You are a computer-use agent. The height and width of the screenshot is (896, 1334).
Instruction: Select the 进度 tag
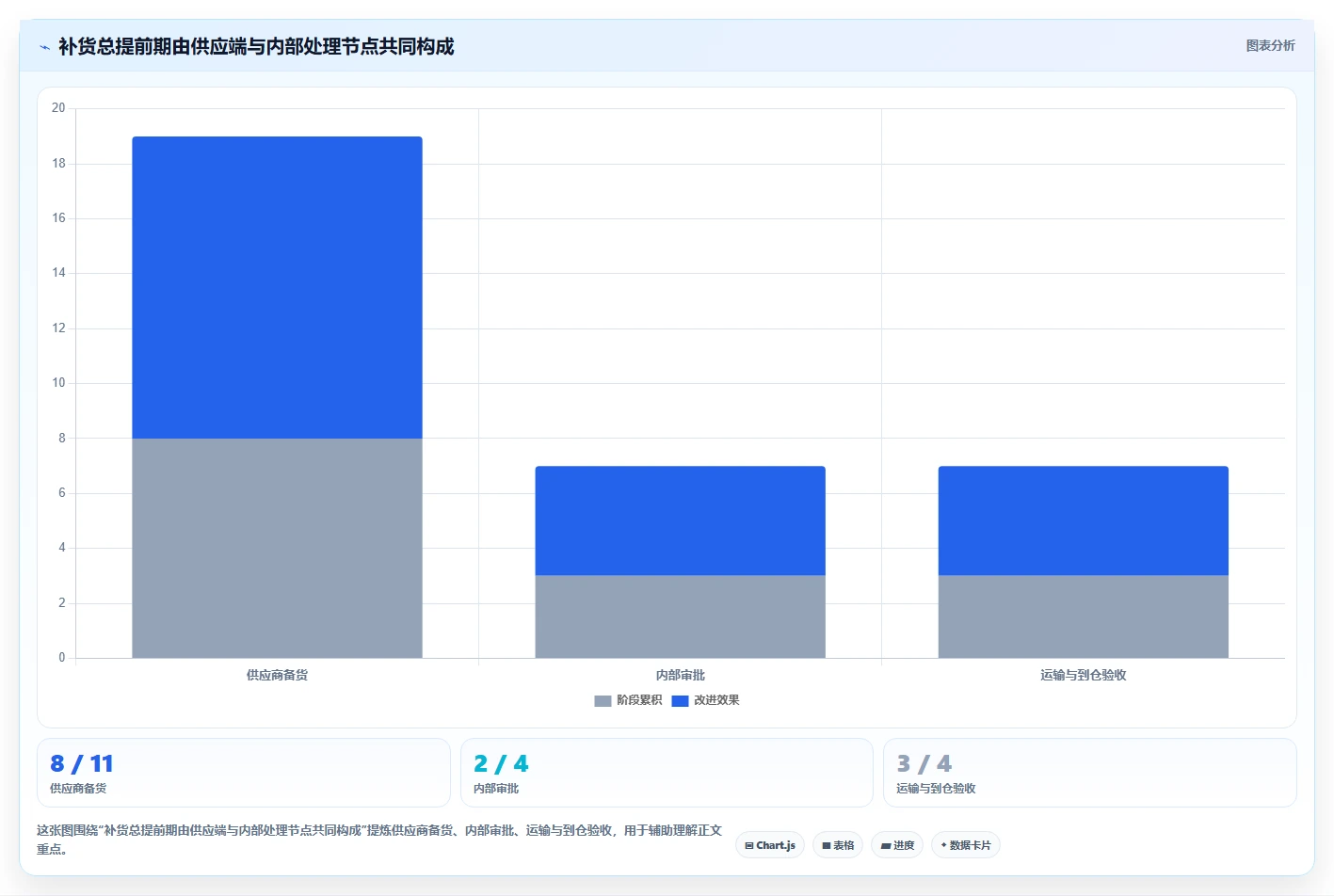point(897,845)
